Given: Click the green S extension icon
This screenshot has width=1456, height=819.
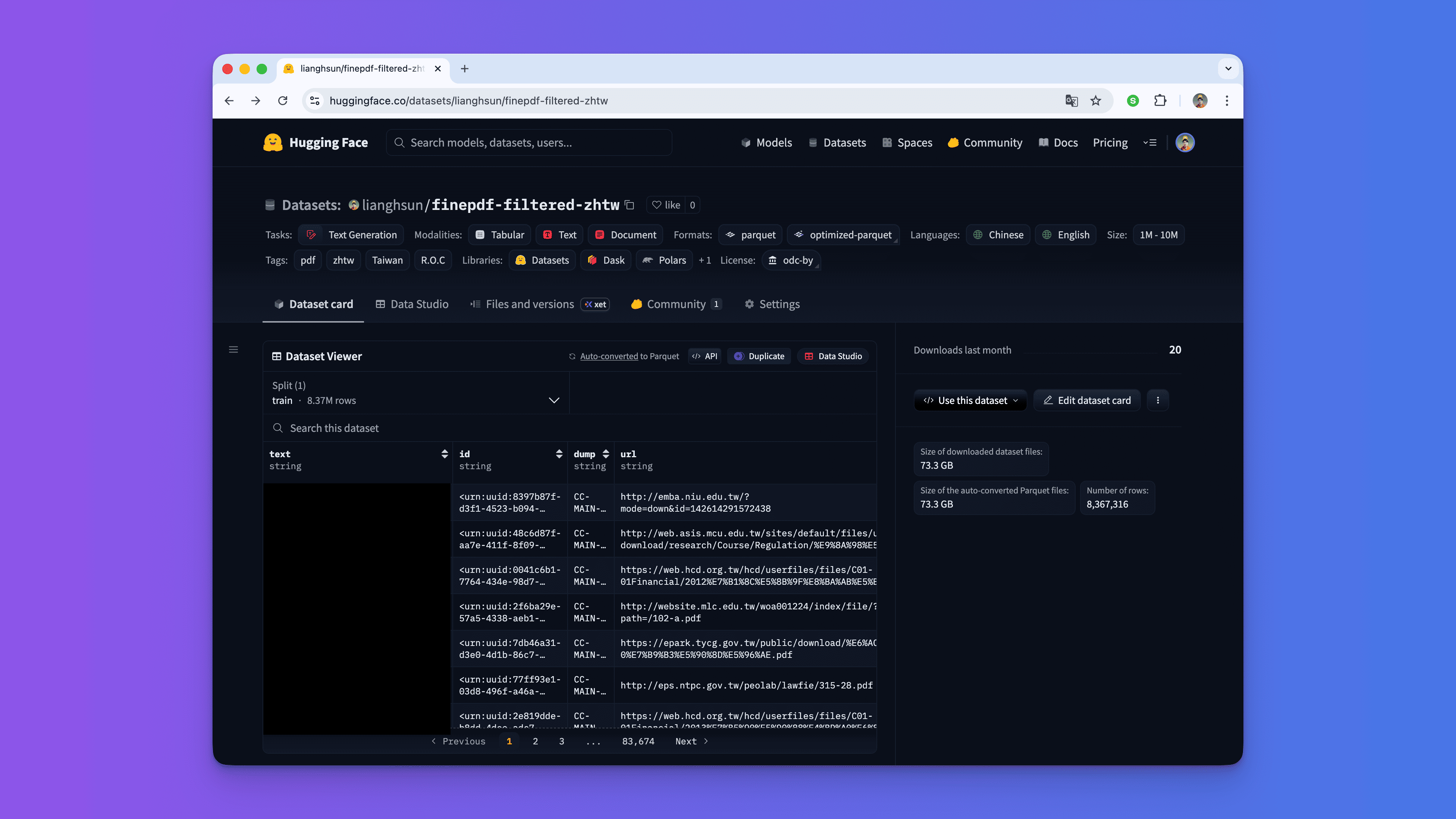Looking at the screenshot, I should tap(1133, 101).
